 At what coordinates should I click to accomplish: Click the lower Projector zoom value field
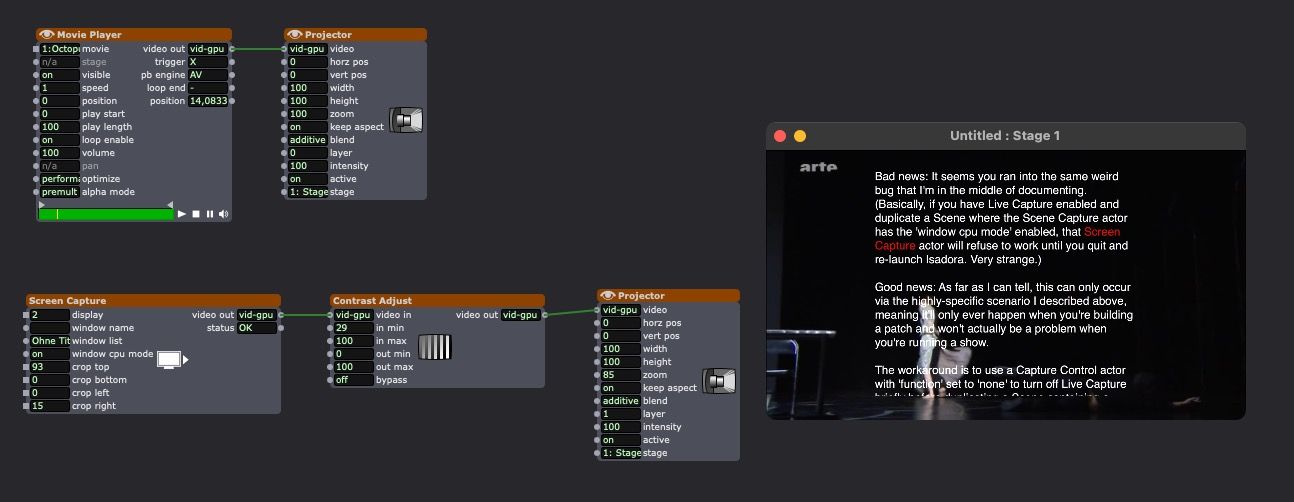(x=620, y=375)
